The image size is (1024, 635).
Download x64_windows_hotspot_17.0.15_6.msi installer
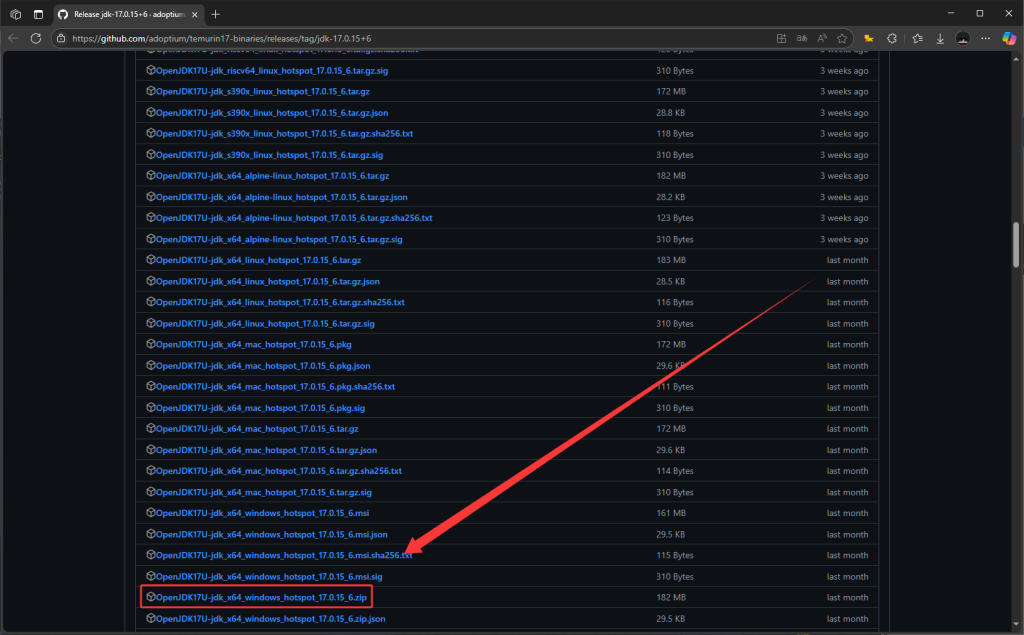click(262, 513)
